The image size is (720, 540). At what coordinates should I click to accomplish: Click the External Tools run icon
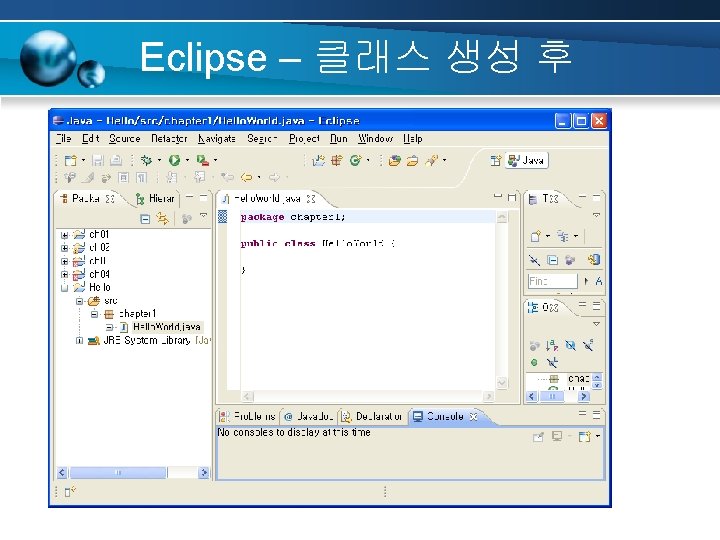pos(202,160)
